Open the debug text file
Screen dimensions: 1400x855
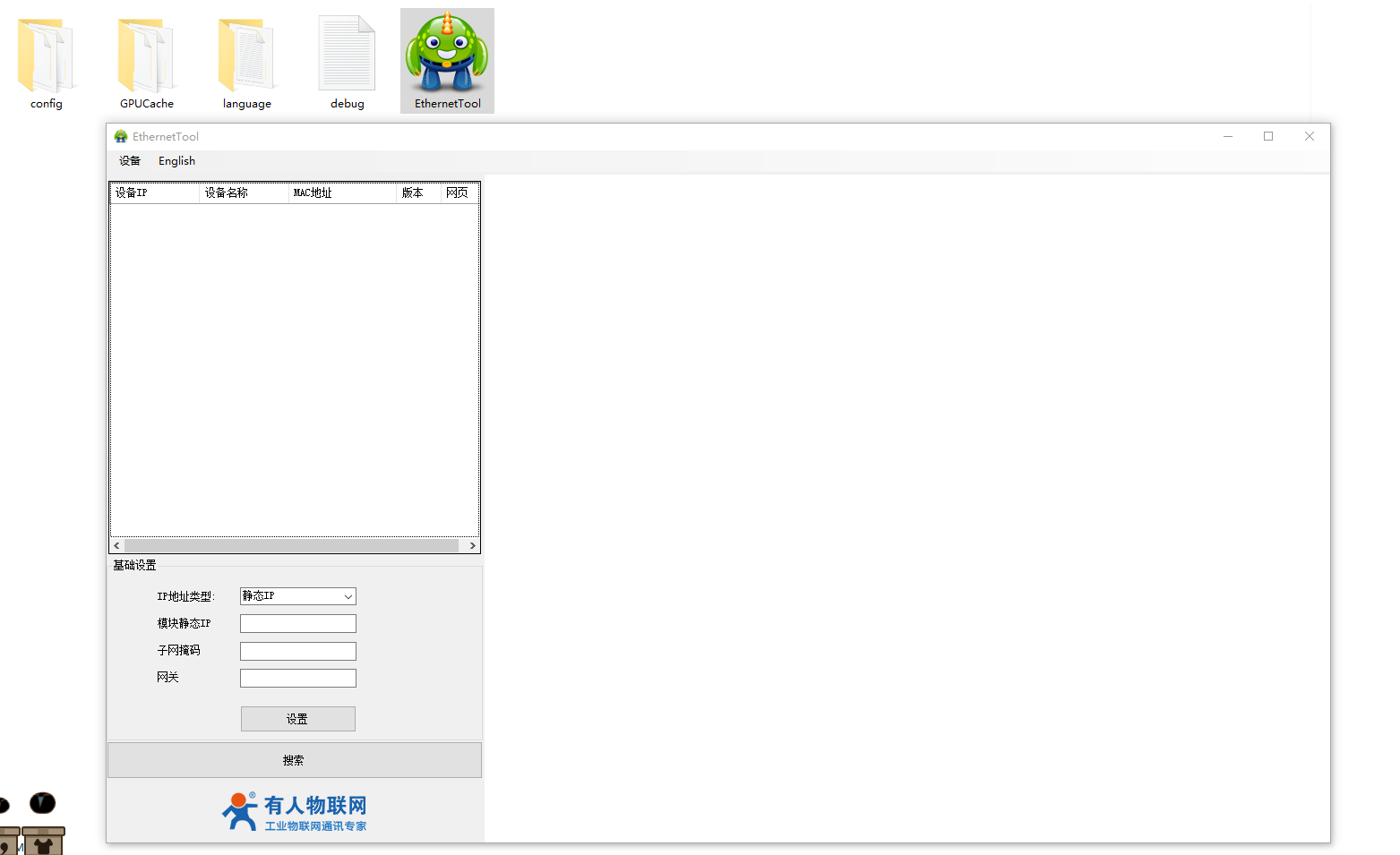click(347, 56)
